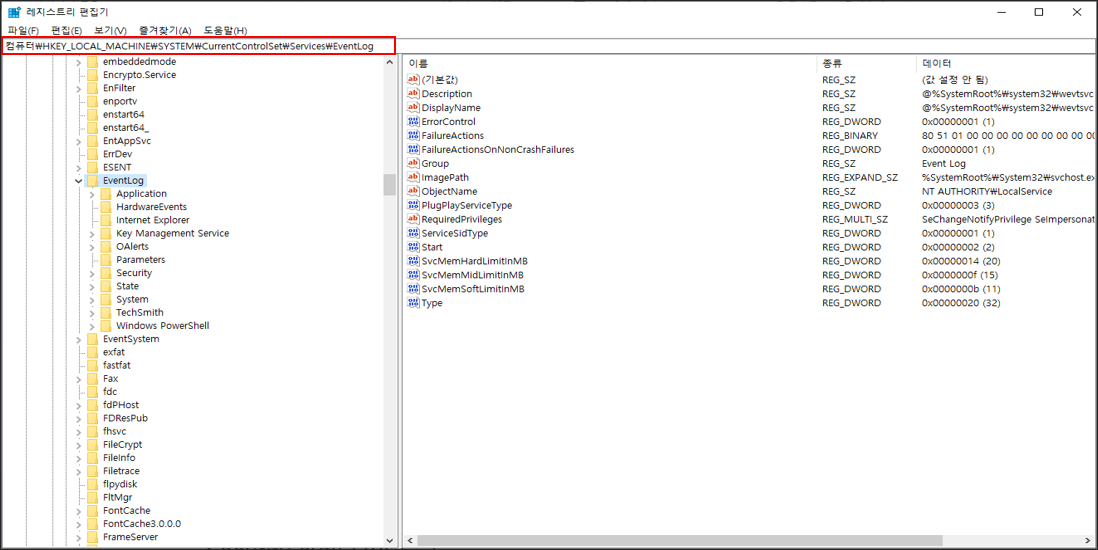Click the Group string value icon

pyautogui.click(x=413, y=163)
